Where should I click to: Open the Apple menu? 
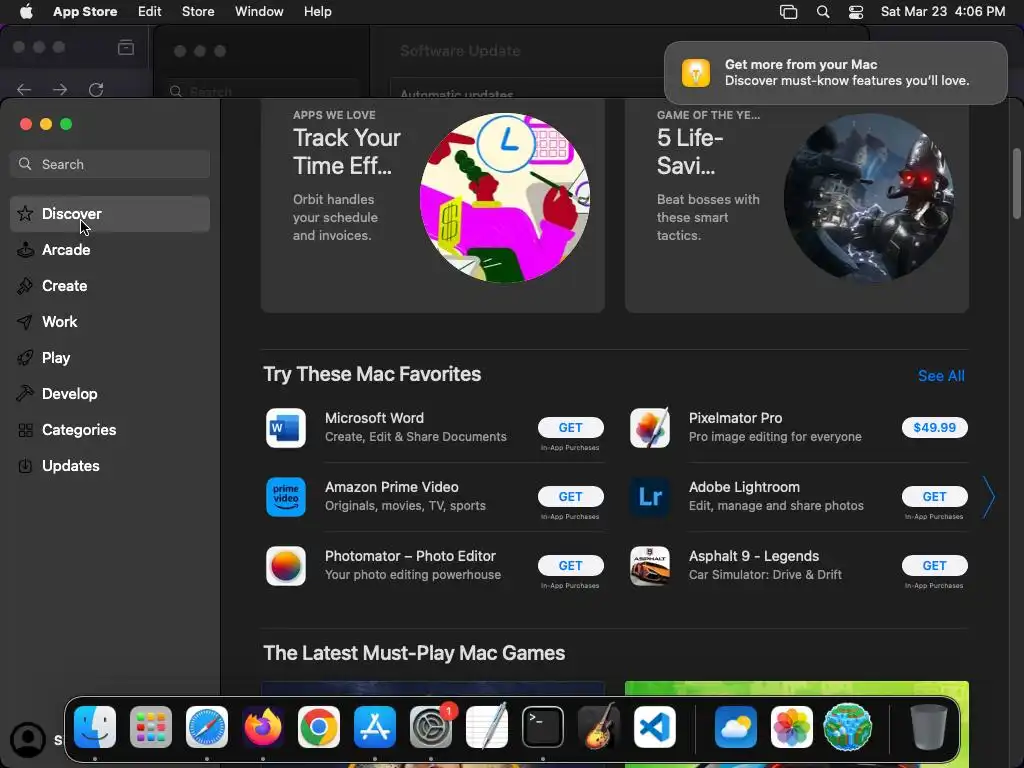[x=26, y=12]
